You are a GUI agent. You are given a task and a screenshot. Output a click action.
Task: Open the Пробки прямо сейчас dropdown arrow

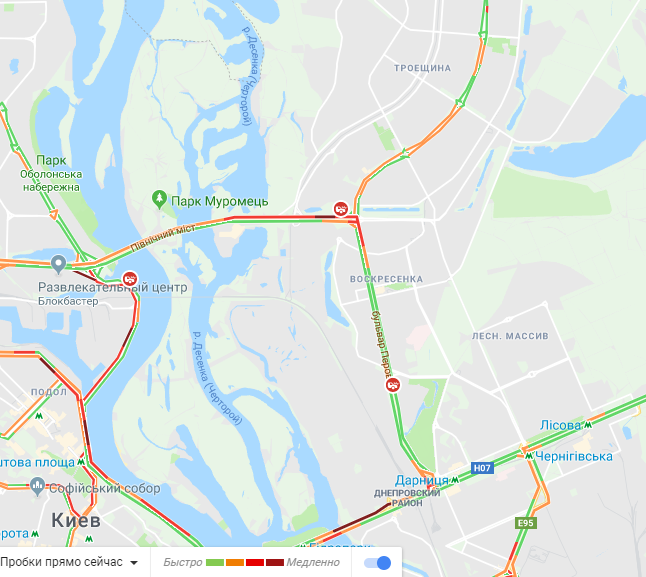(134, 563)
